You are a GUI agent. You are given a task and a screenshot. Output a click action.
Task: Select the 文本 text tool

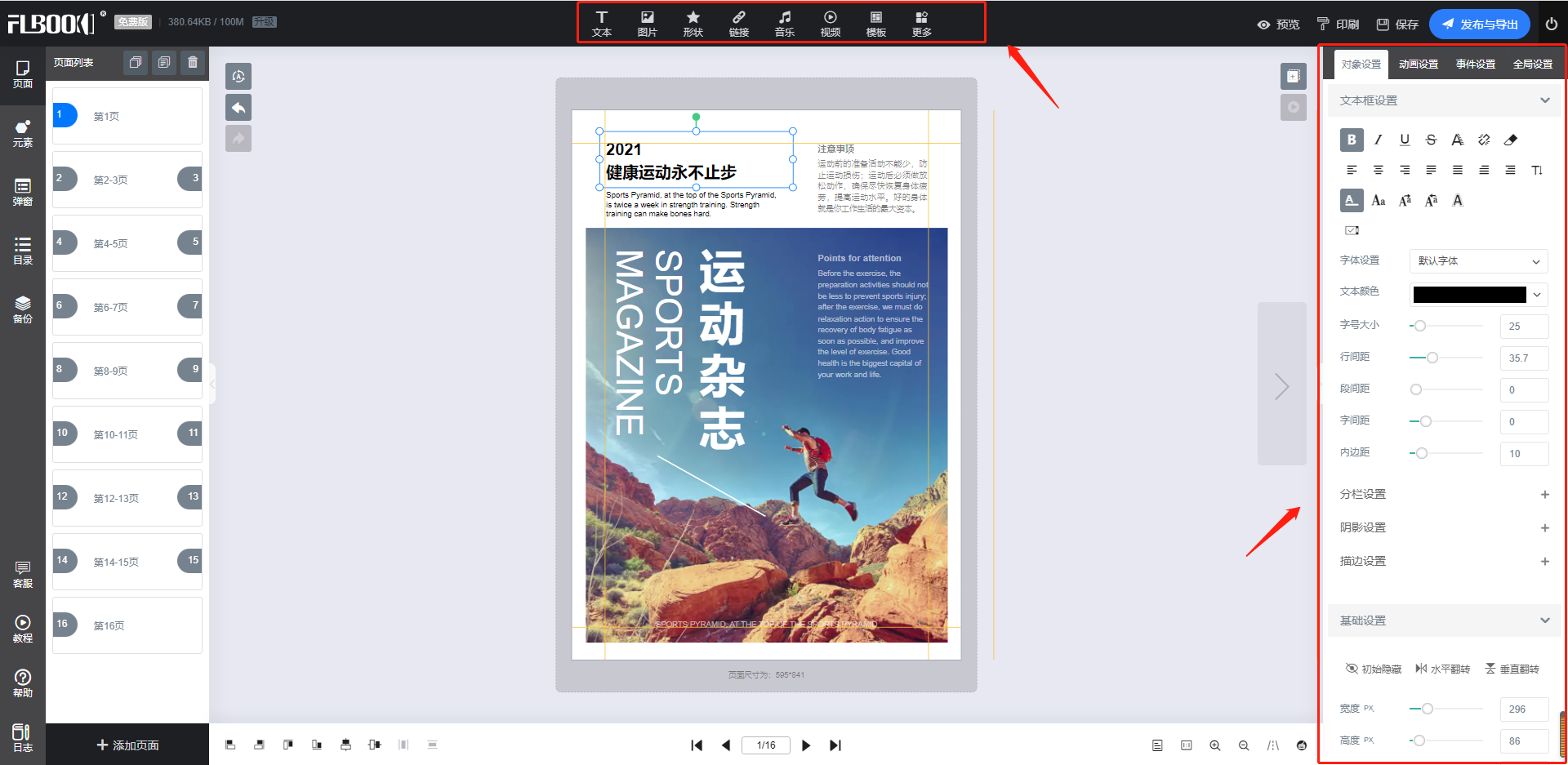coord(602,24)
